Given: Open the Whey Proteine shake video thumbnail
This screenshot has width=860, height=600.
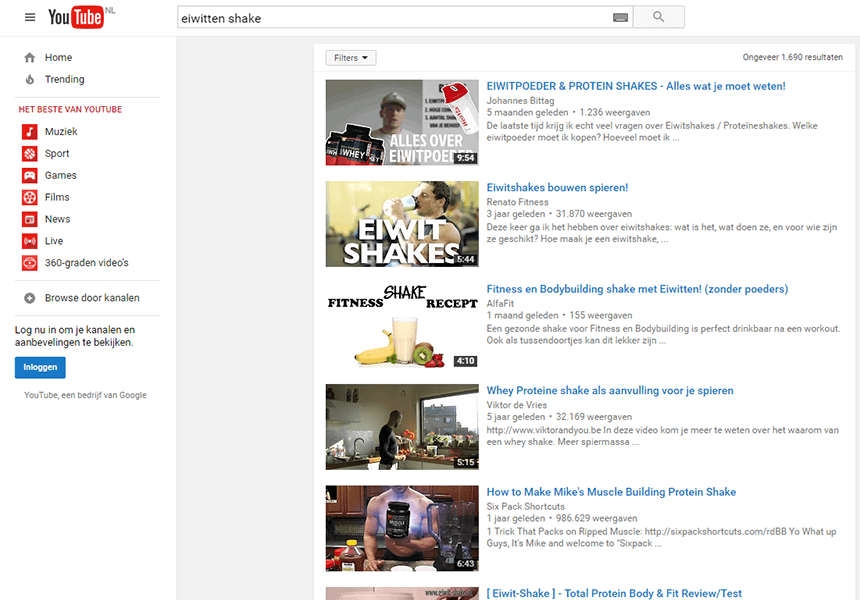Looking at the screenshot, I should point(402,427).
